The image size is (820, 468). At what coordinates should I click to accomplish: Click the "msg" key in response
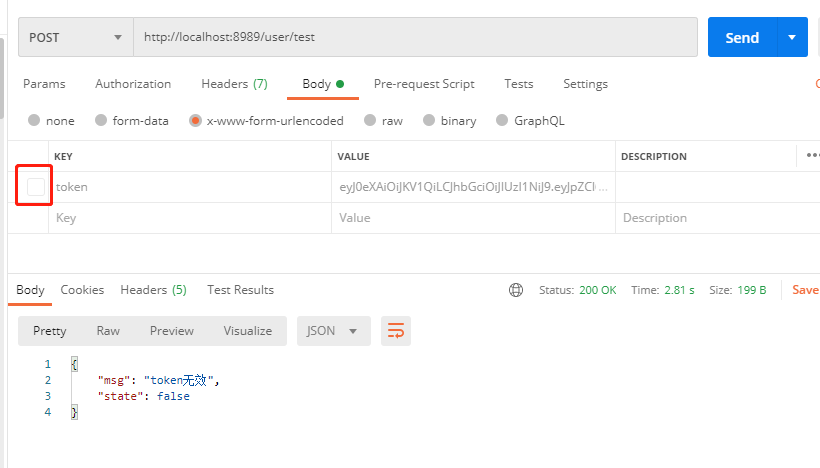113,380
